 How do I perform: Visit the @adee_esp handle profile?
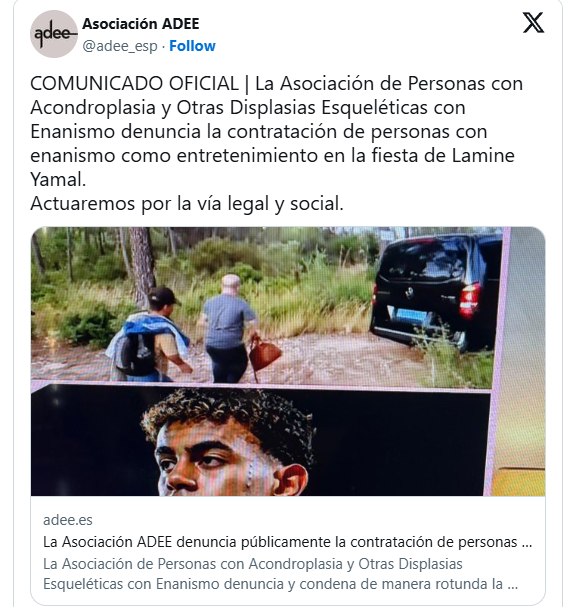120,46
